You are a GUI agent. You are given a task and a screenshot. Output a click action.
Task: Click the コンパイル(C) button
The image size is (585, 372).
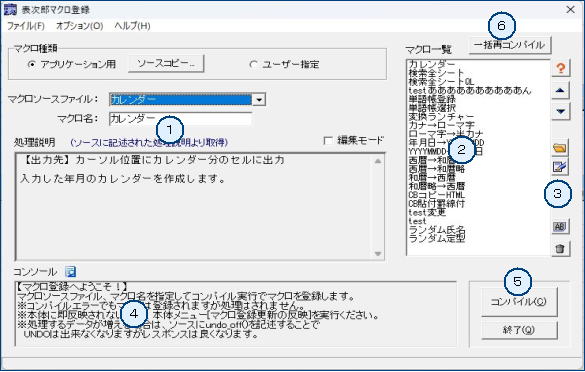point(519,301)
